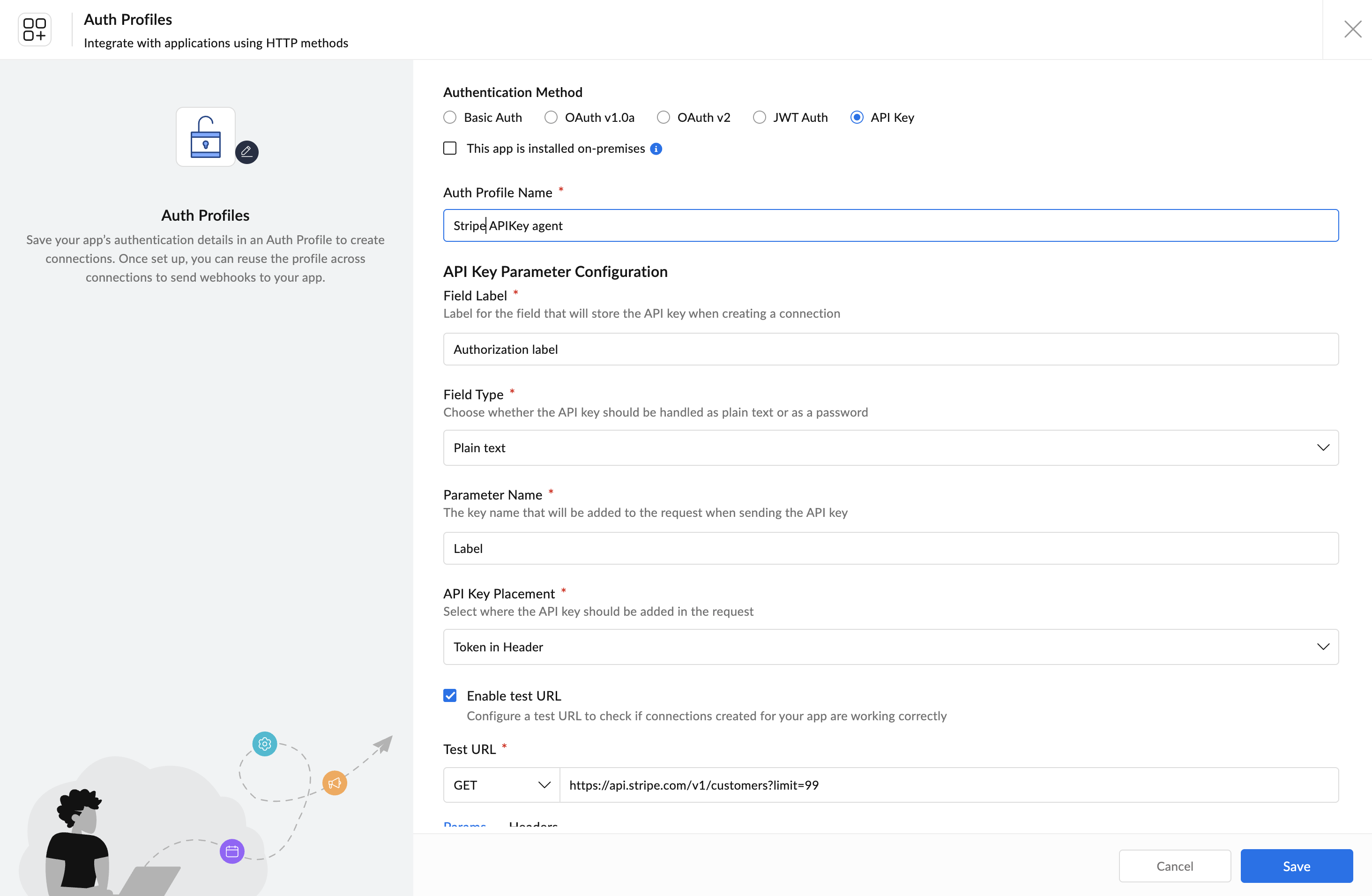
Task: Click the orange megaphone icon in illustration
Action: [x=335, y=783]
